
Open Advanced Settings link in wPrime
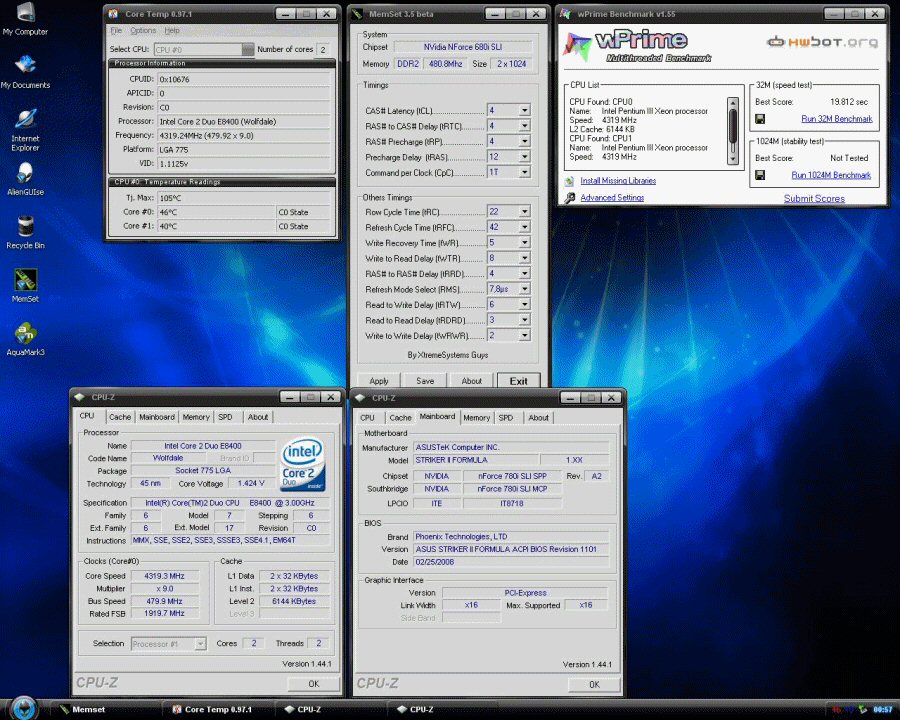pos(612,198)
